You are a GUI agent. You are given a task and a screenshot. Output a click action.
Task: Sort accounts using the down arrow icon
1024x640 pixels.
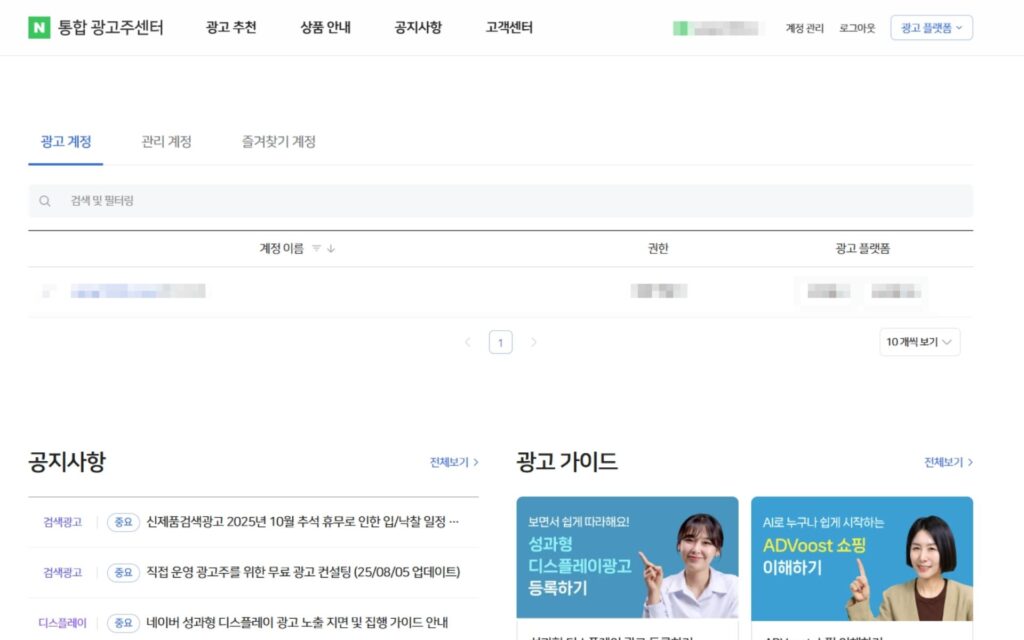pos(331,248)
